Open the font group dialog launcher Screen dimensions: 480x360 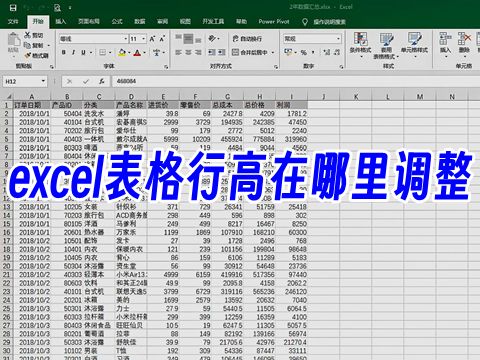tap(166, 67)
